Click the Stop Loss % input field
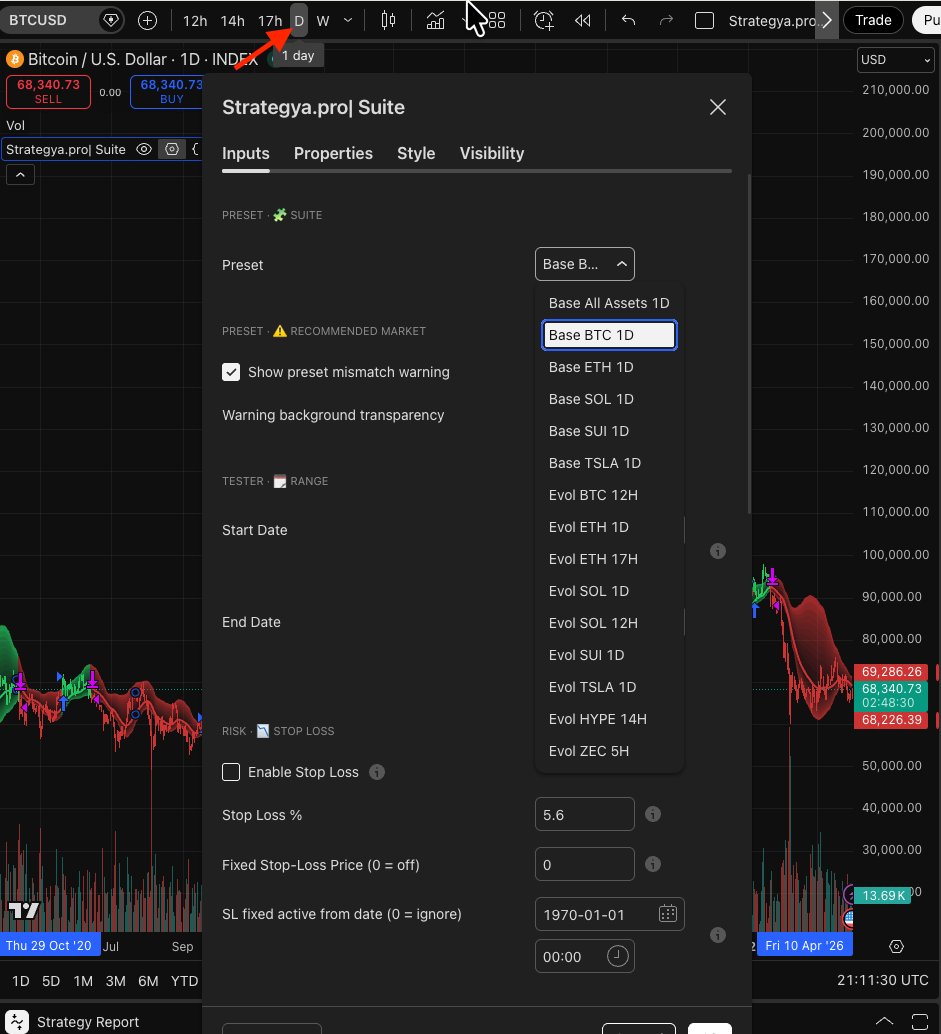The height and width of the screenshot is (1034, 941). [x=584, y=814]
